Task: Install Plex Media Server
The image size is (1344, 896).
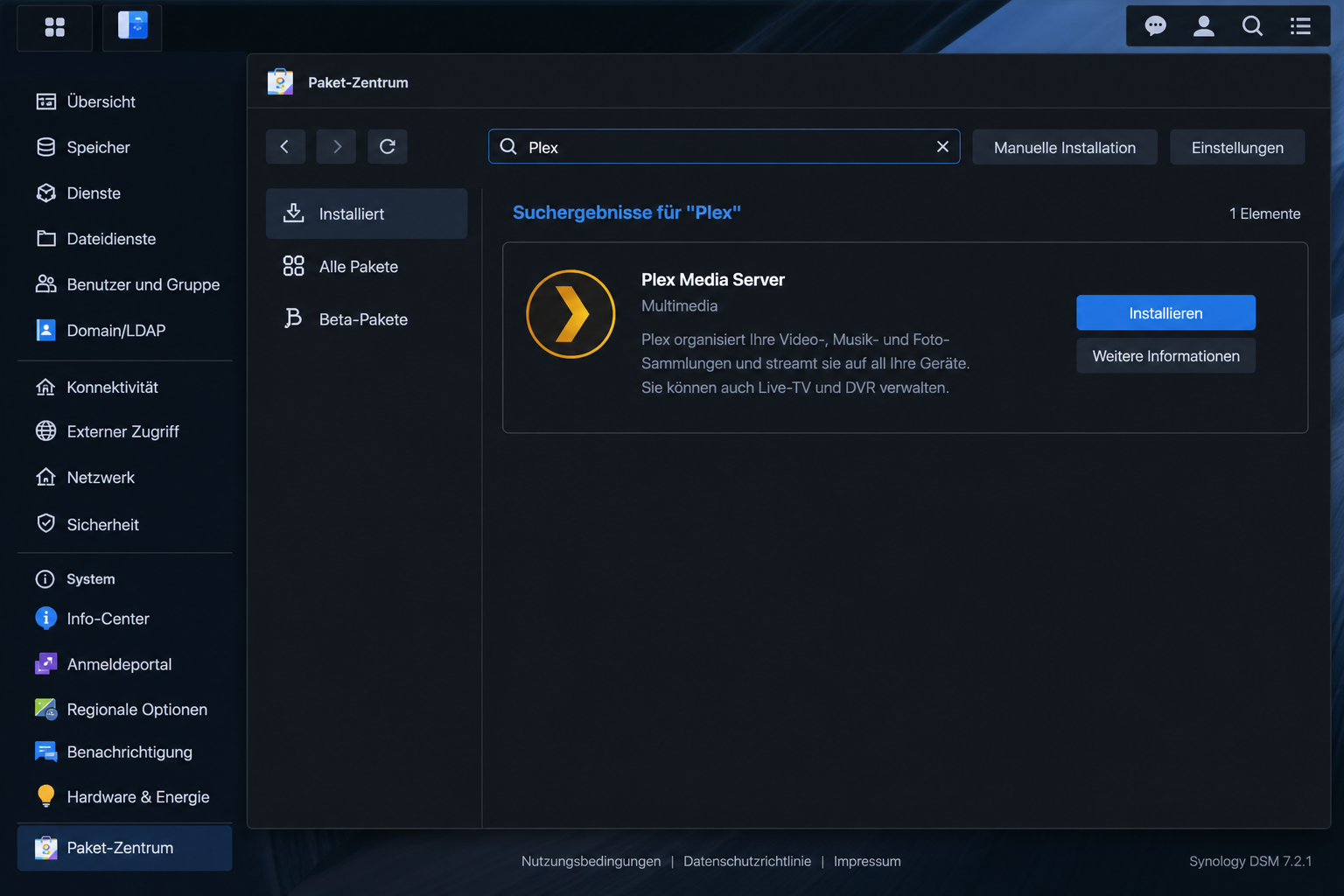Action: 1165,313
